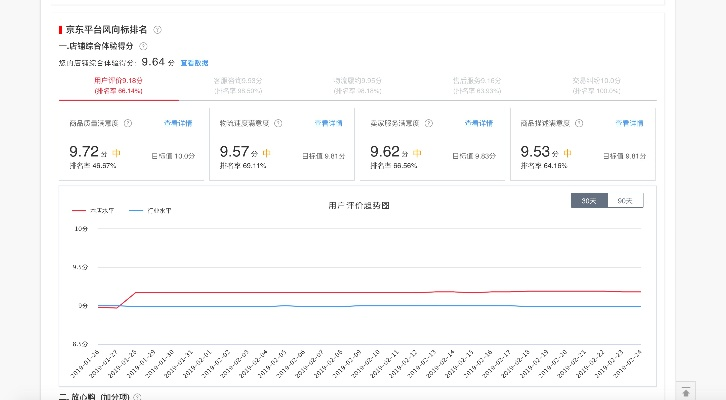
Task: Click 查看数据 link next to 9.64分
Action: (194, 62)
